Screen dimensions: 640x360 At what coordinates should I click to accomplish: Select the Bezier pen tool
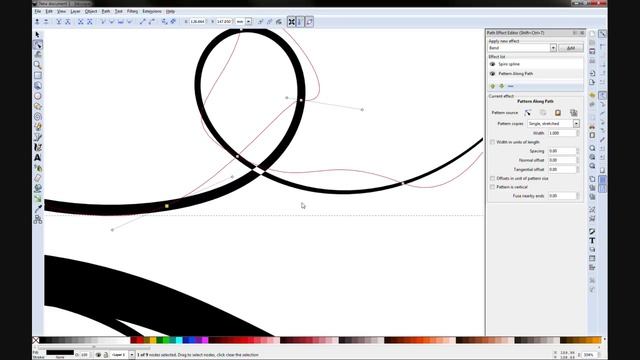tap(38, 137)
